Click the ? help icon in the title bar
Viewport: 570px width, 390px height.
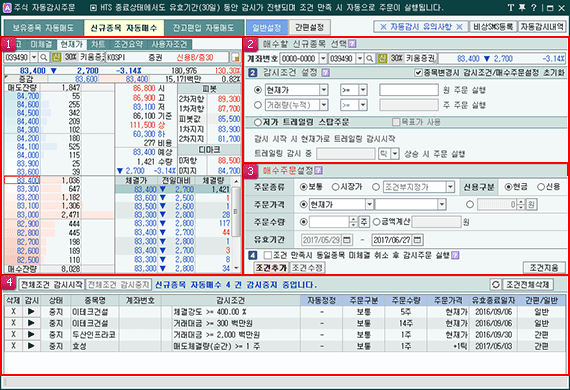(534, 8)
